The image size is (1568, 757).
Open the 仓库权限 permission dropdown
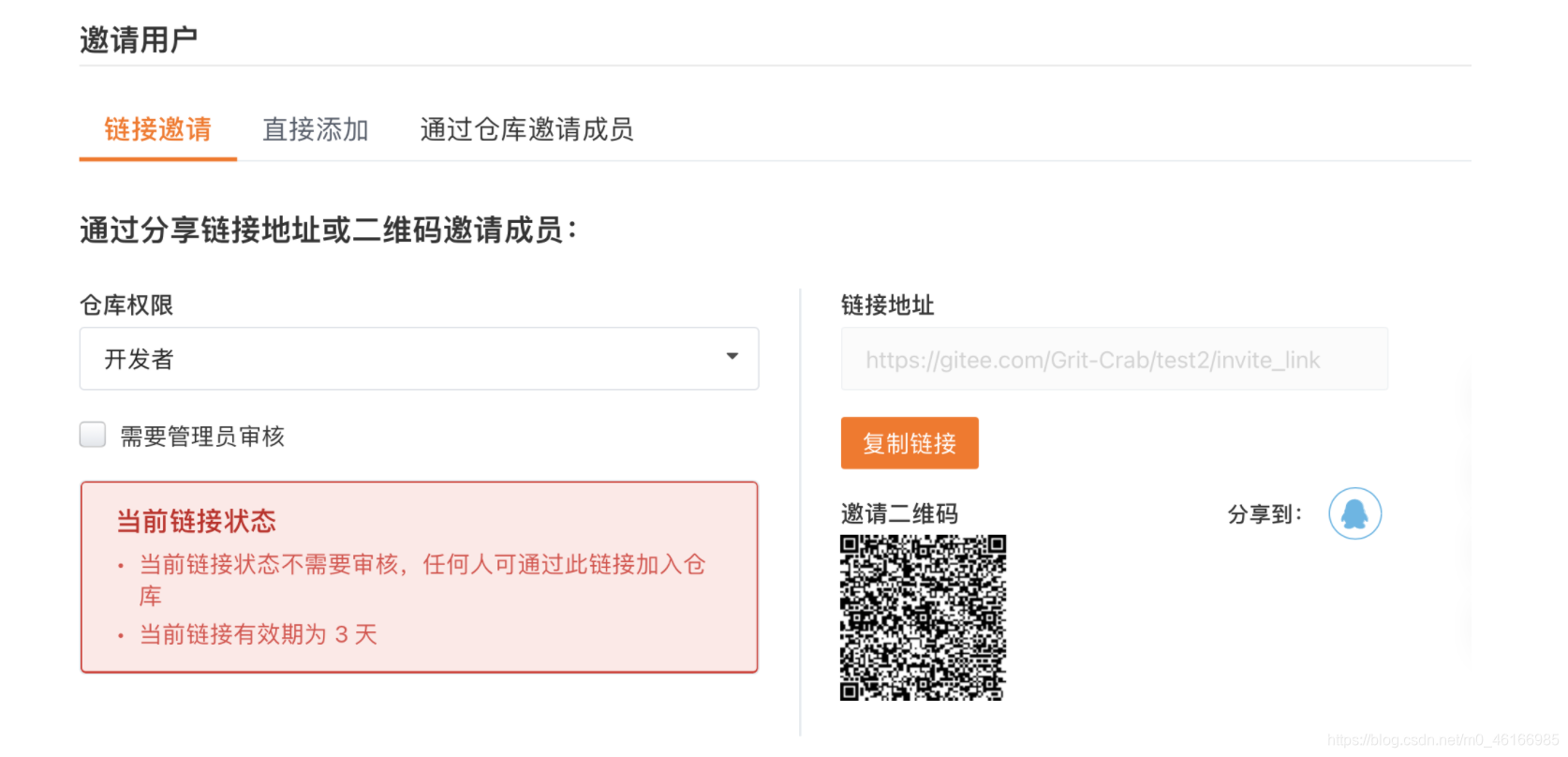[x=418, y=359]
